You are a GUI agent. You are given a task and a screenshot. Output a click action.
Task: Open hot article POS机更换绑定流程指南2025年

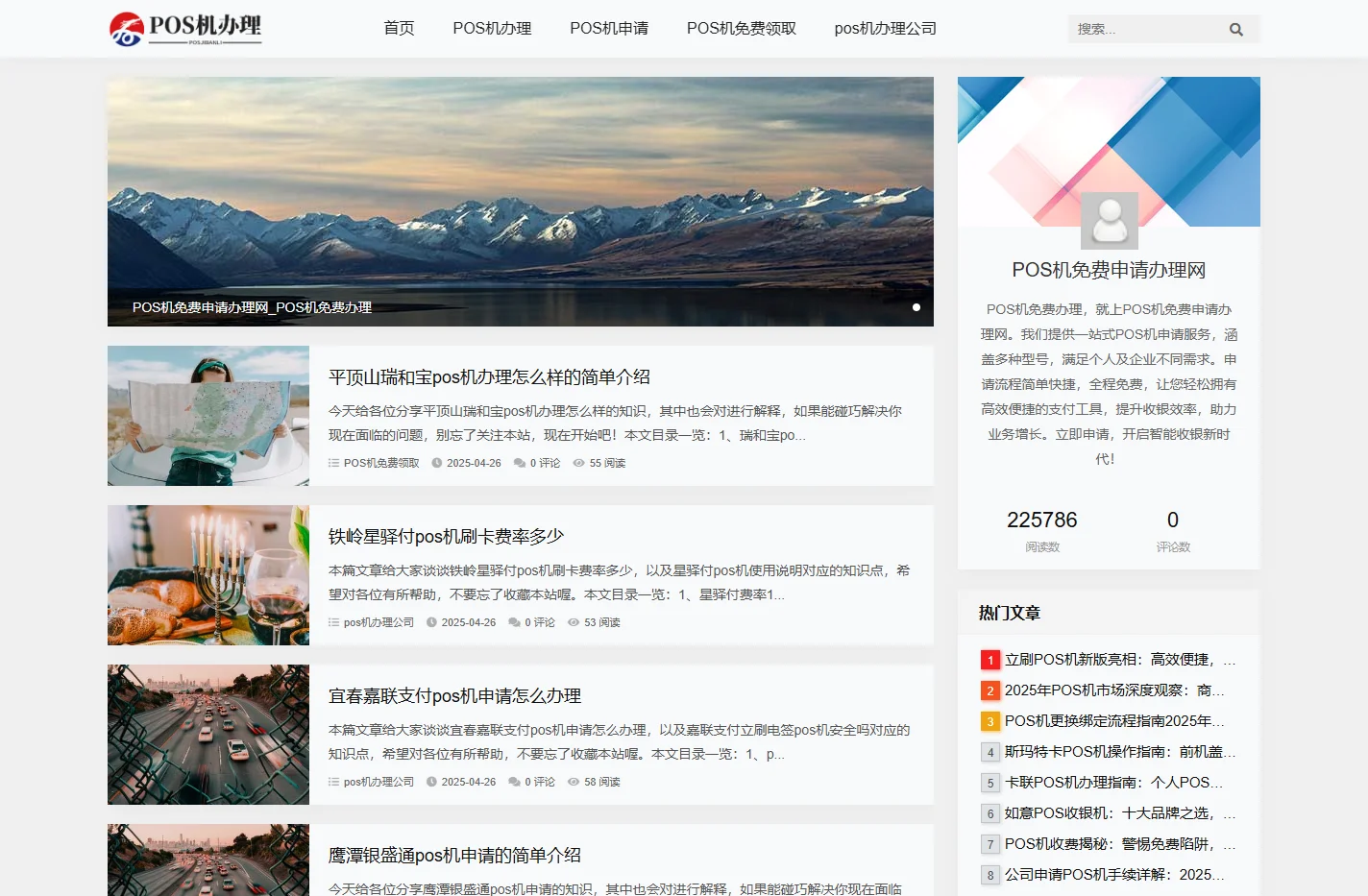[x=1114, y=721]
